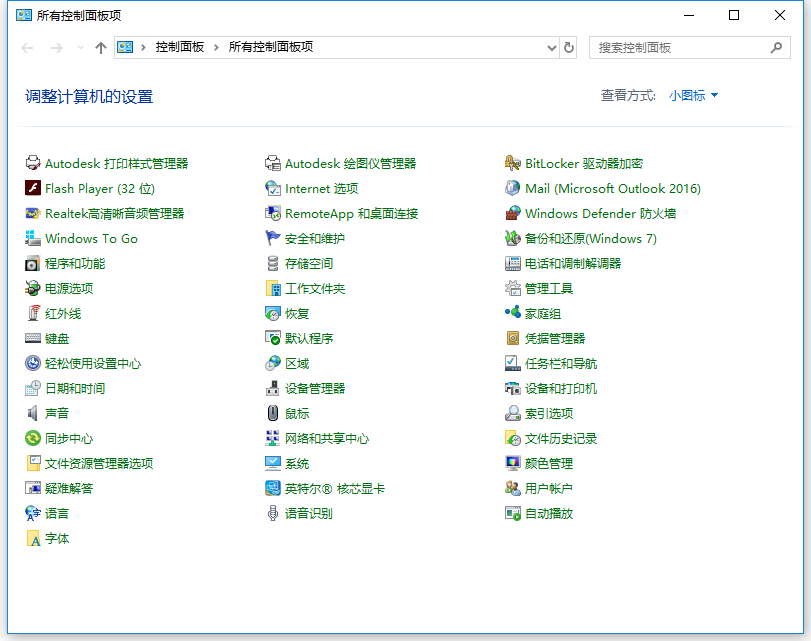This screenshot has height=641, width=811.
Task: Open the 小图标 view mode dropdown
Action: coord(693,95)
